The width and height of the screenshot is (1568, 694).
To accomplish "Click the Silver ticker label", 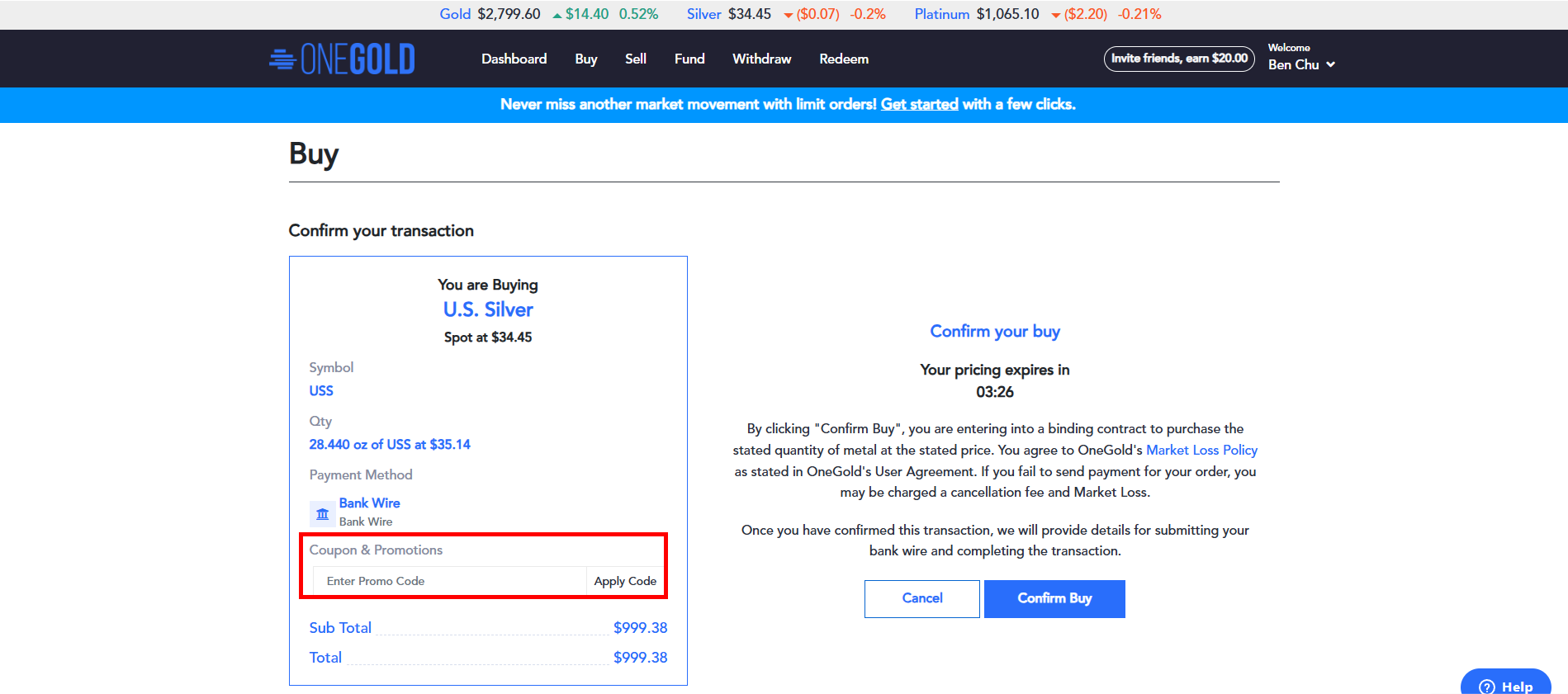I will point(703,14).
